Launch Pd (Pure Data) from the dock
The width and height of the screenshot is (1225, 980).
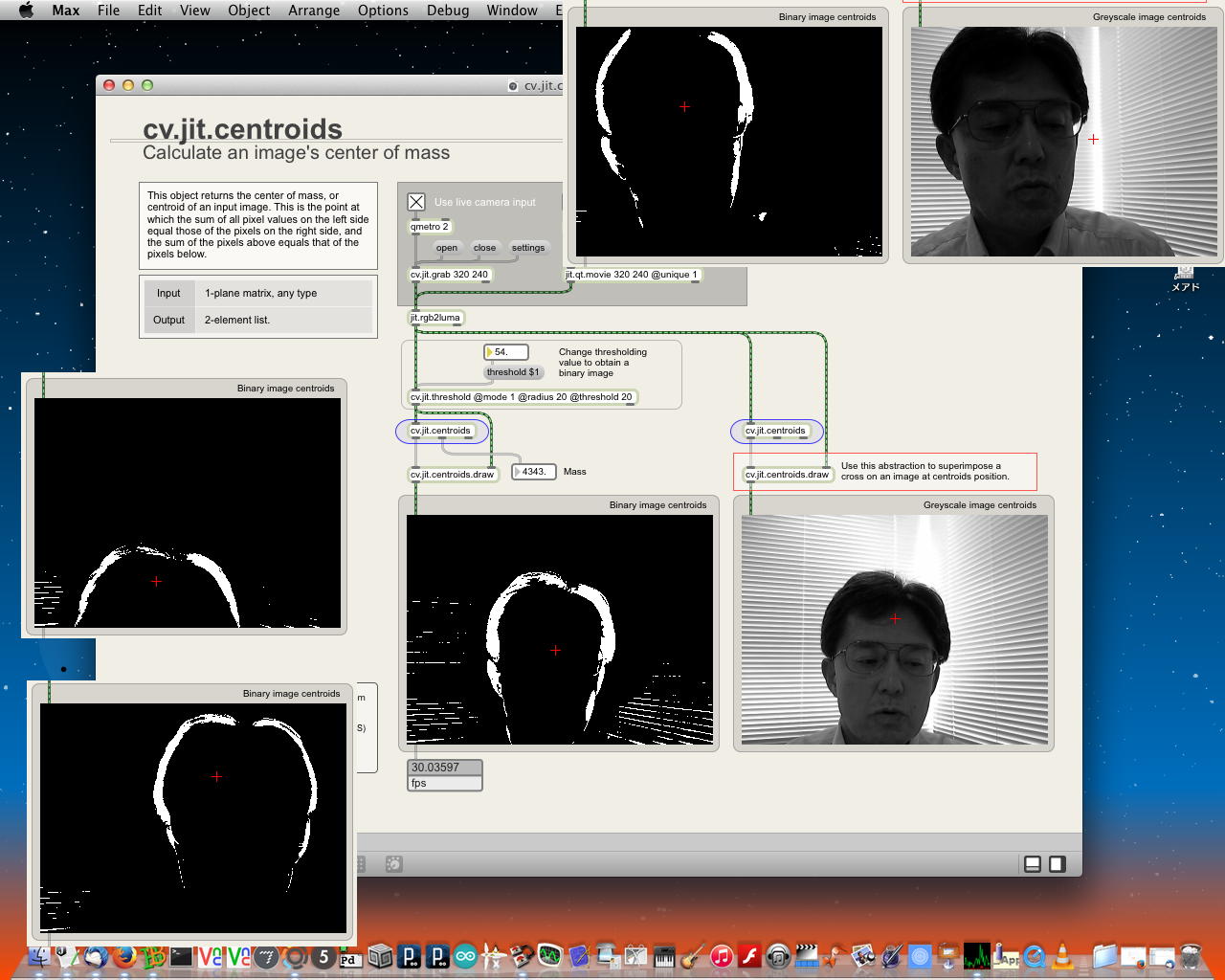(350, 955)
